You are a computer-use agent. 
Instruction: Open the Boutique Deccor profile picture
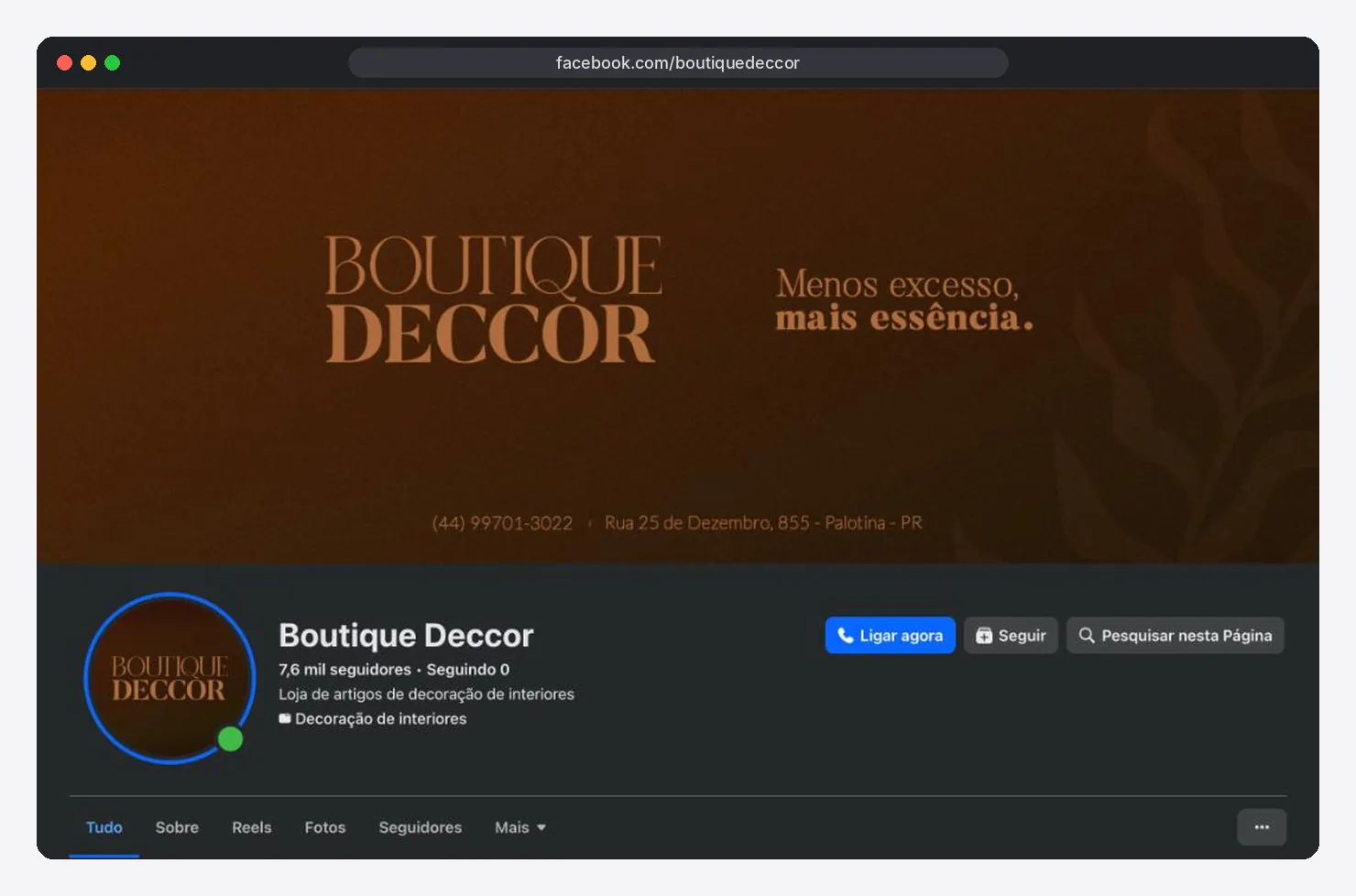(x=169, y=678)
